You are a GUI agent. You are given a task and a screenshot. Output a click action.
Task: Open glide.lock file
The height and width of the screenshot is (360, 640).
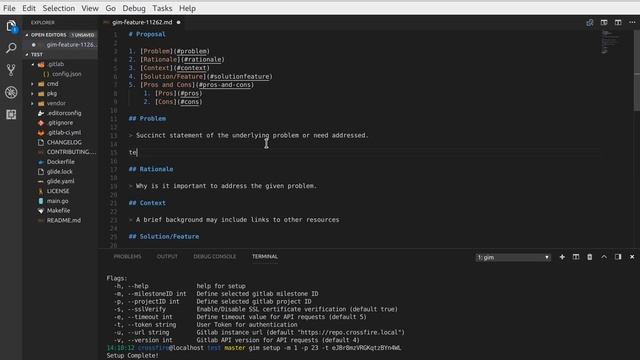coord(60,171)
